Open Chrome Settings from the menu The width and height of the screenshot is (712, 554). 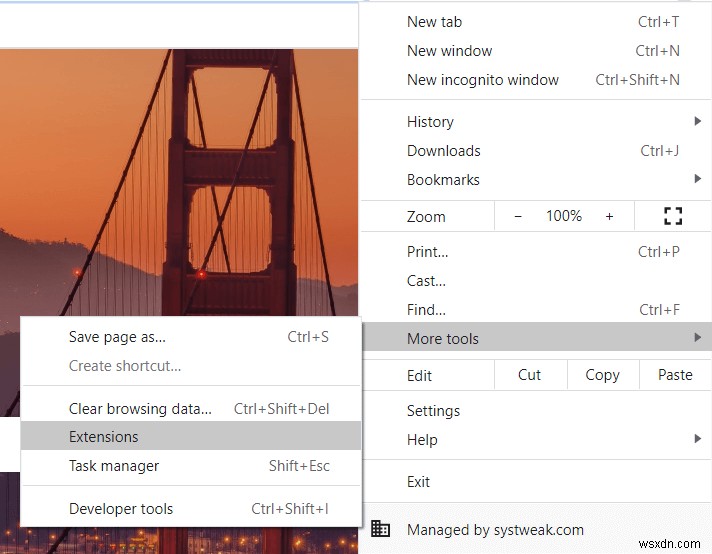pos(433,410)
